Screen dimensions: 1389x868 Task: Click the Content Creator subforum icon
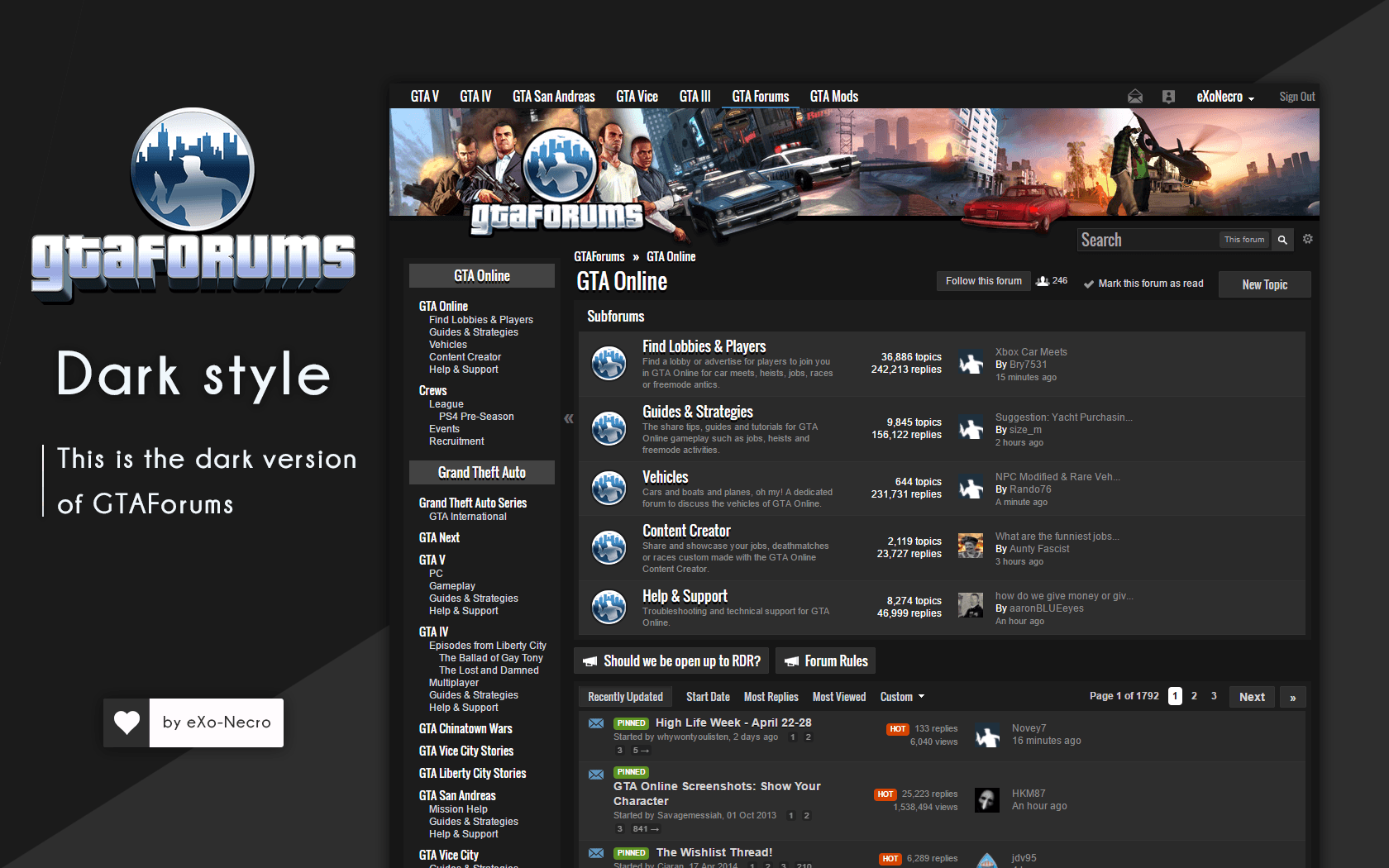(x=609, y=548)
